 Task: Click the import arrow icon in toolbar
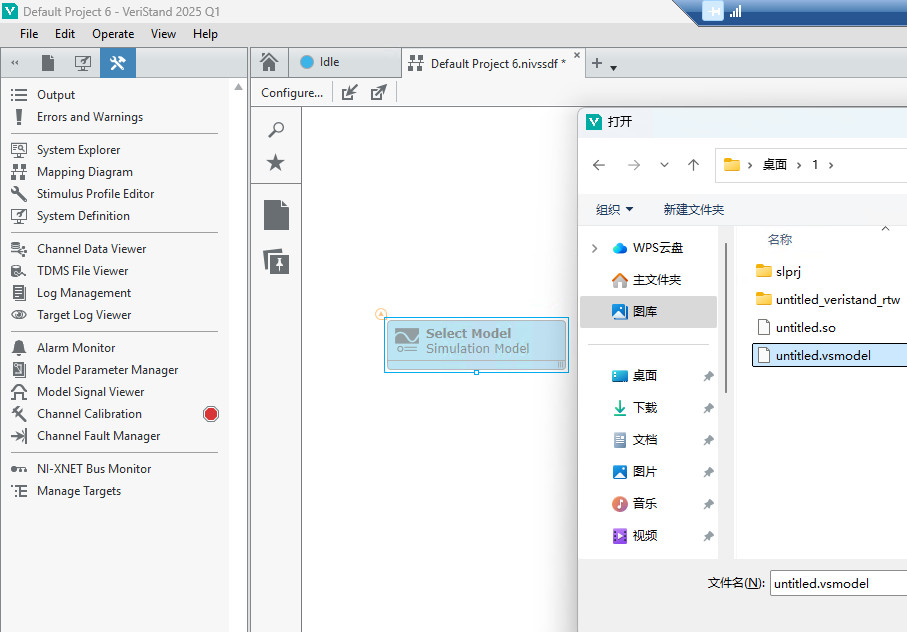coord(349,93)
